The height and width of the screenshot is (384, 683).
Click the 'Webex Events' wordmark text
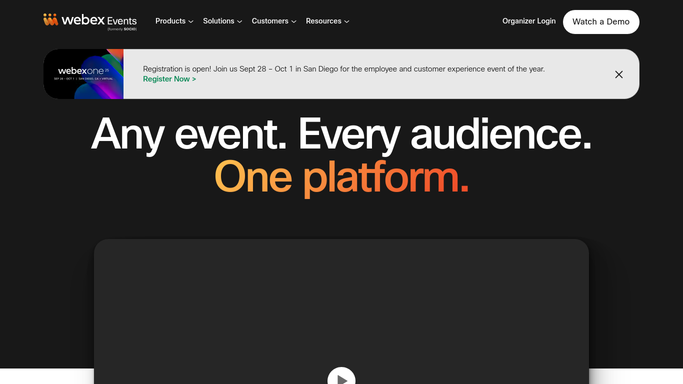coord(99,20)
